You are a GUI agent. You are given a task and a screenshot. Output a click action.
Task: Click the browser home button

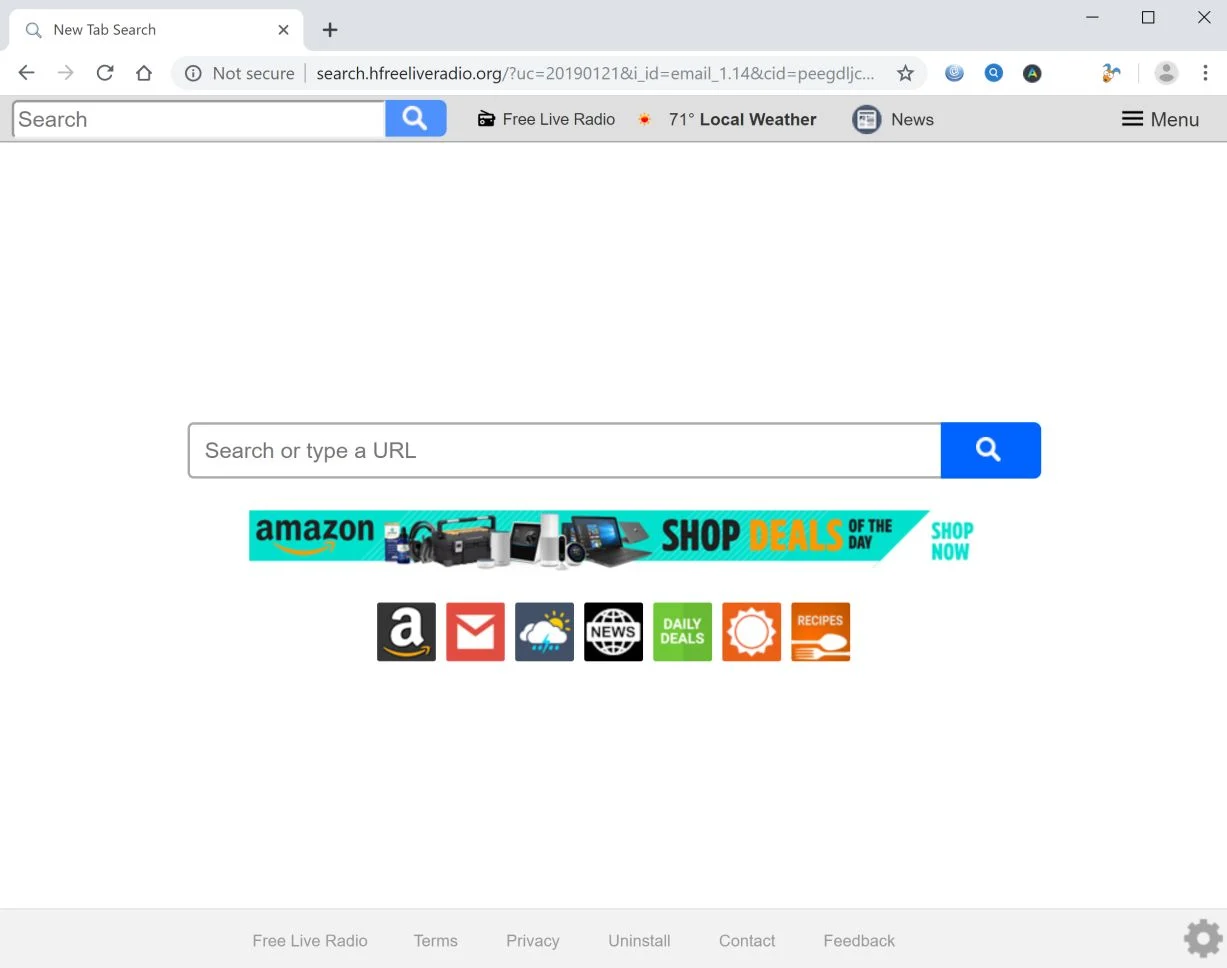point(144,73)
